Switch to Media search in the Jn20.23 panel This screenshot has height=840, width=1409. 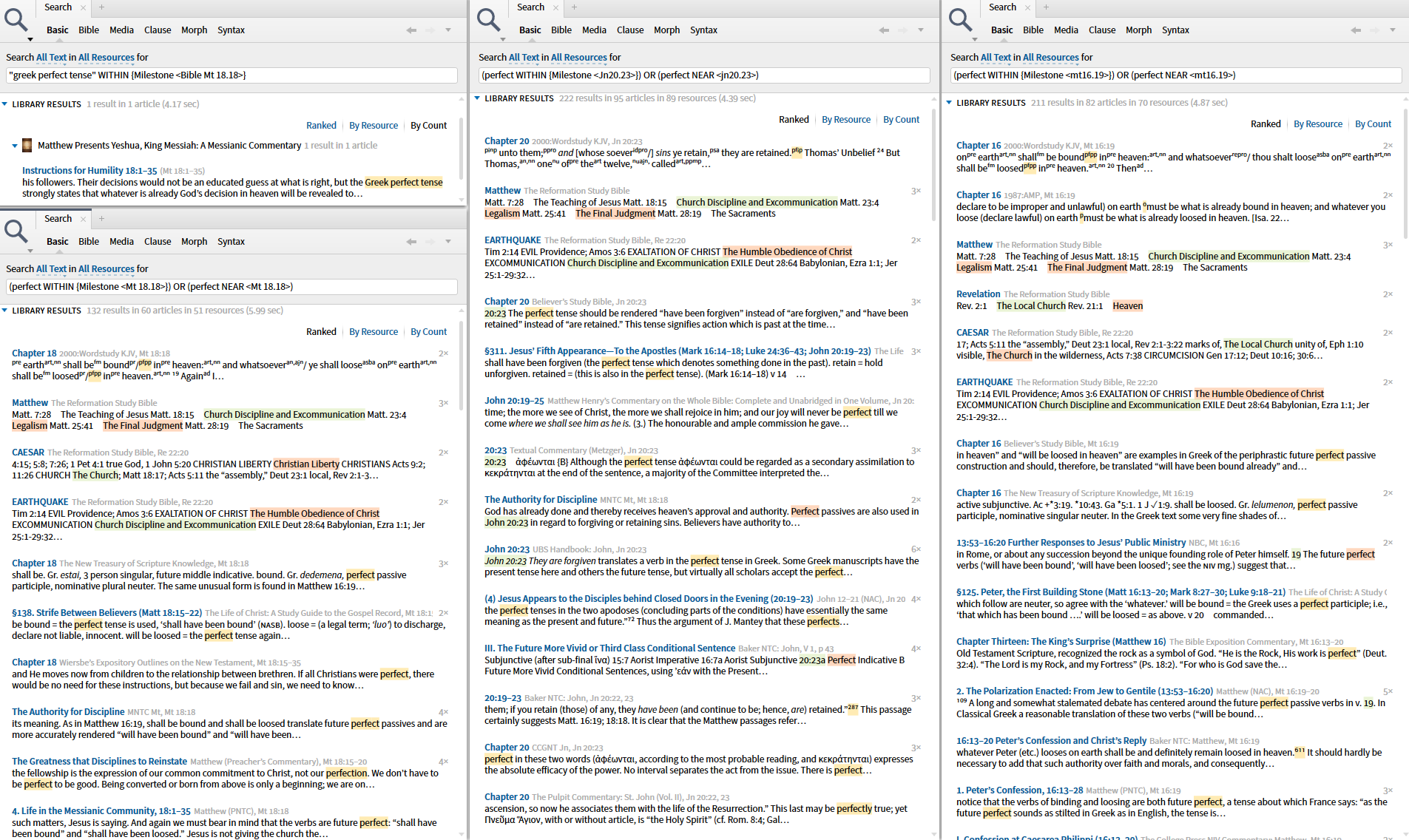pos(594,30)
